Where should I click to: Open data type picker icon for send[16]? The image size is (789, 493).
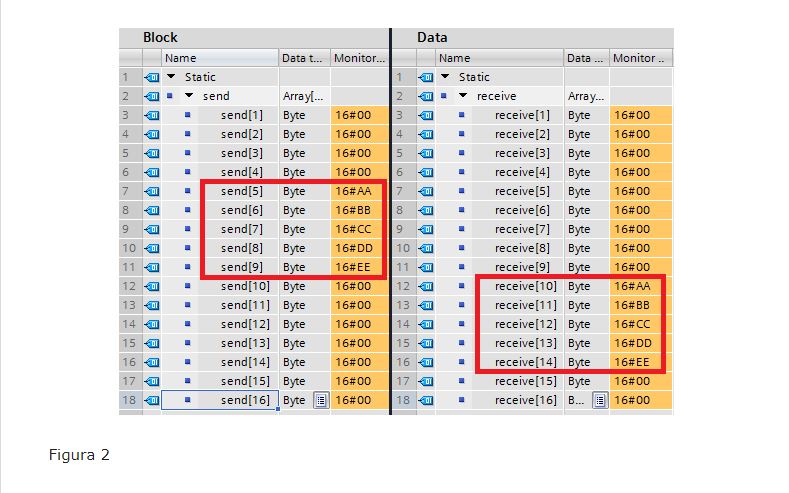click(320, 400)
